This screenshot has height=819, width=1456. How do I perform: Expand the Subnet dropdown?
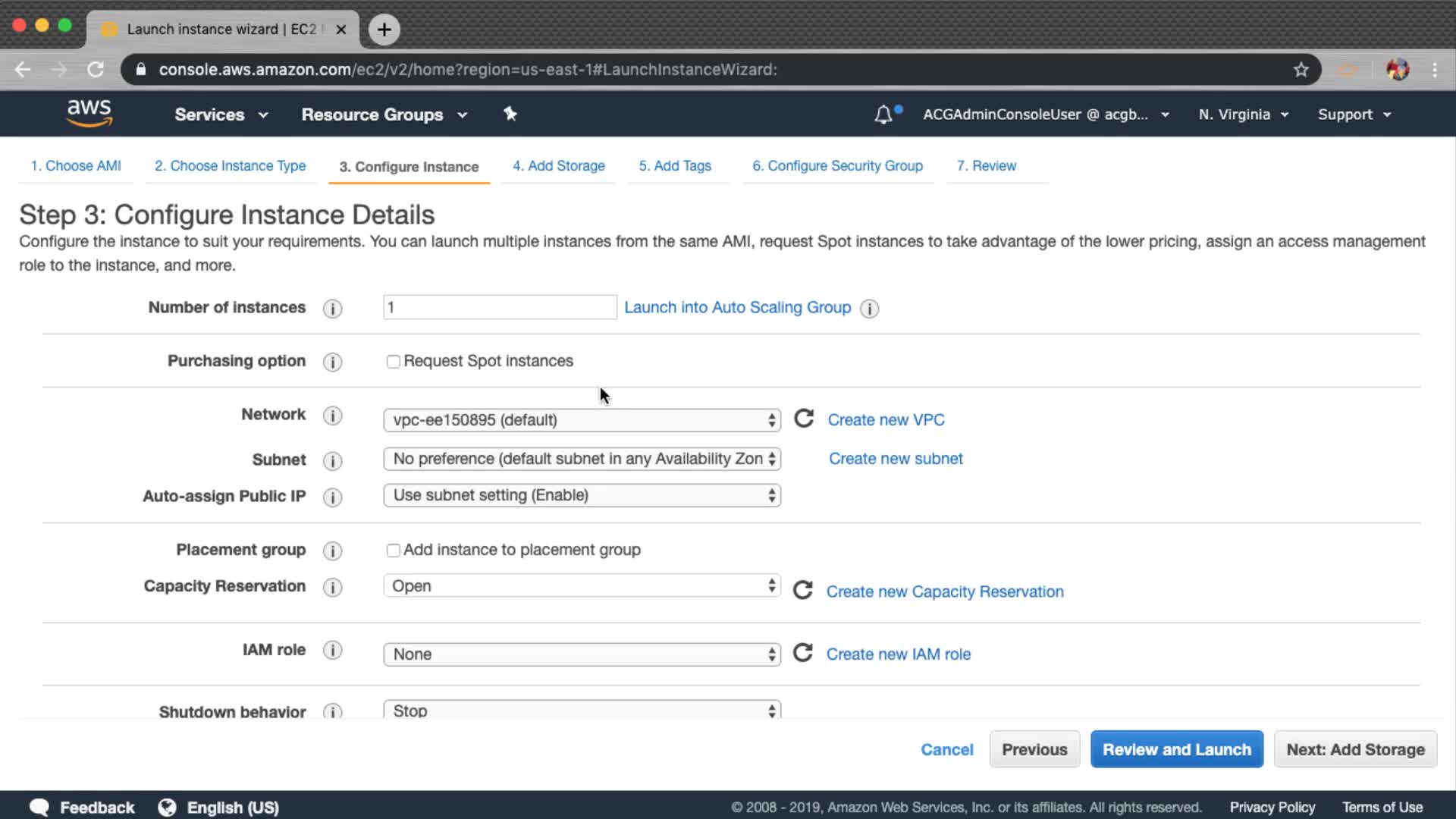pyautogui.click(x=582, y=459)
